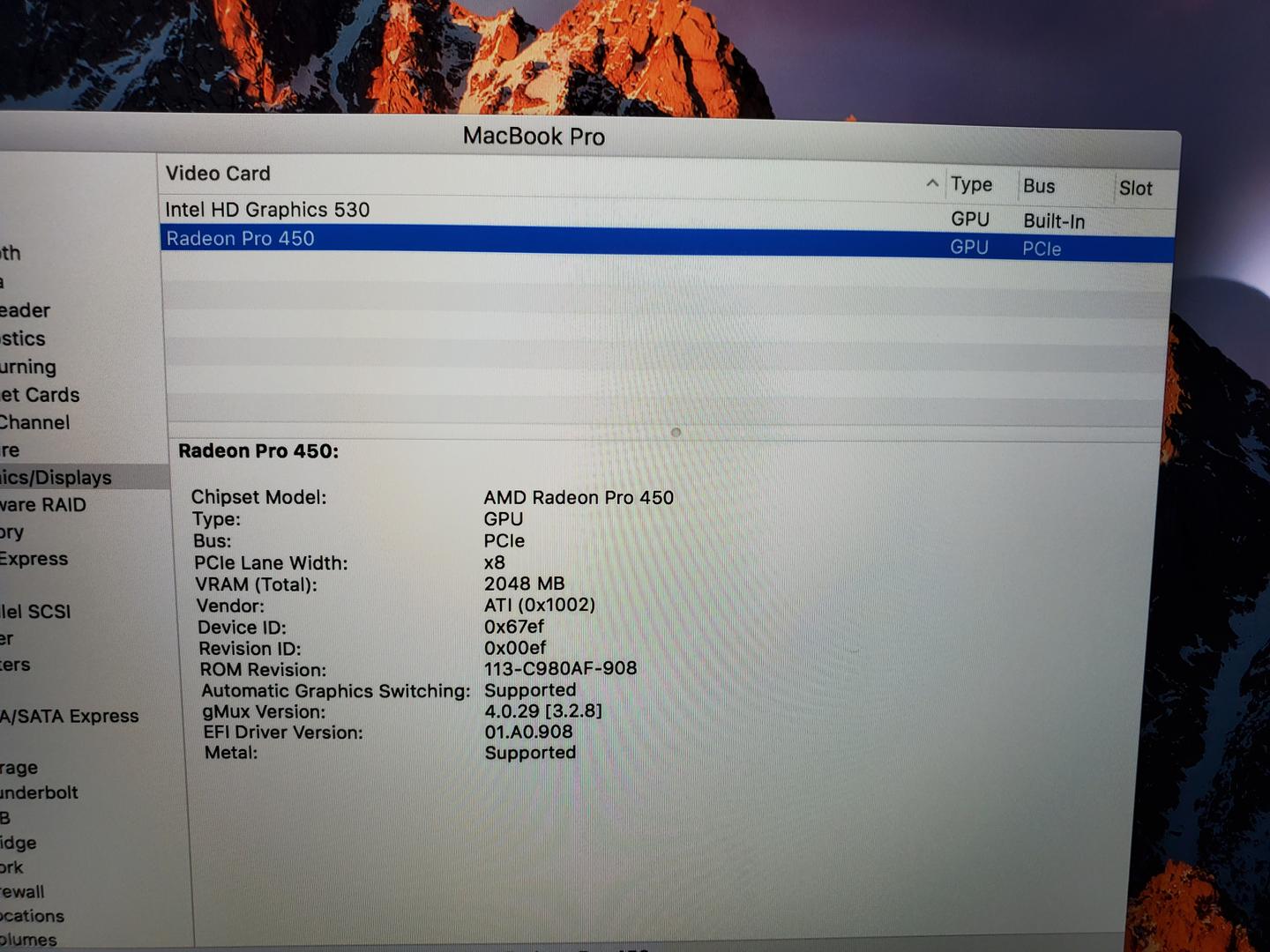Select EFI driver version 01.A0.908 value
The width and height of the screenshot is (1270, 952).
coord(528,732)
